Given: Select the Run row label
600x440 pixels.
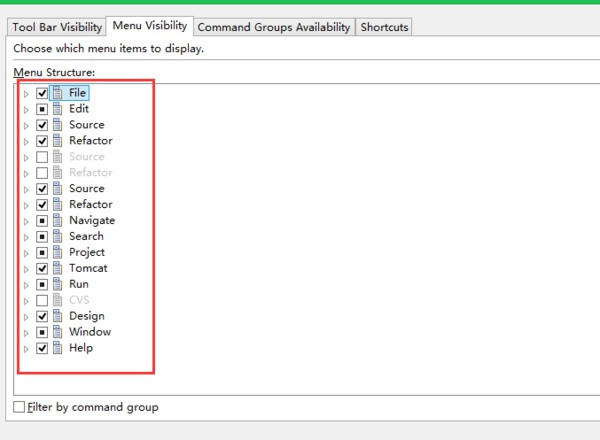Looking at the screenshot, I should [x=79, y=284].
